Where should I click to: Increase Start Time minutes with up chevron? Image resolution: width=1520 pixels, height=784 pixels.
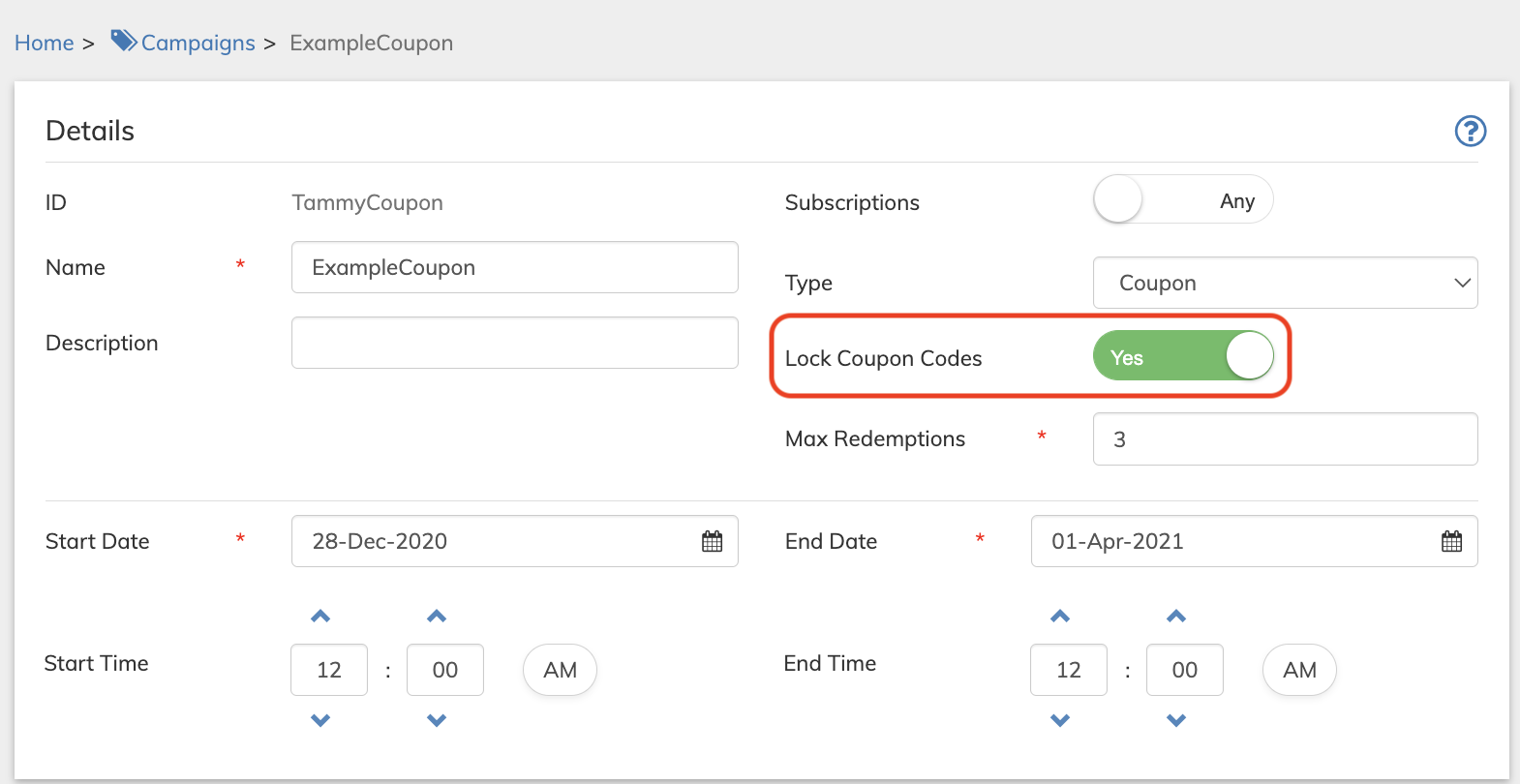(437, 617)
